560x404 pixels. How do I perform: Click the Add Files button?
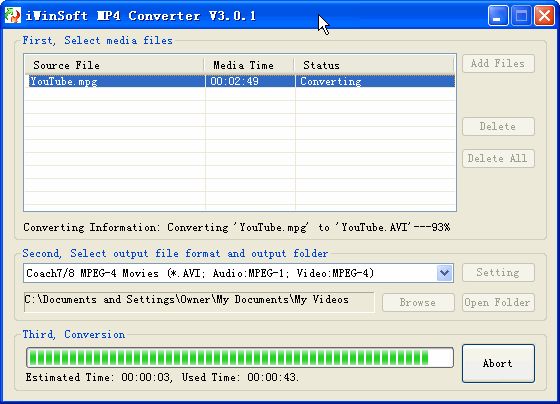point(498,64)
